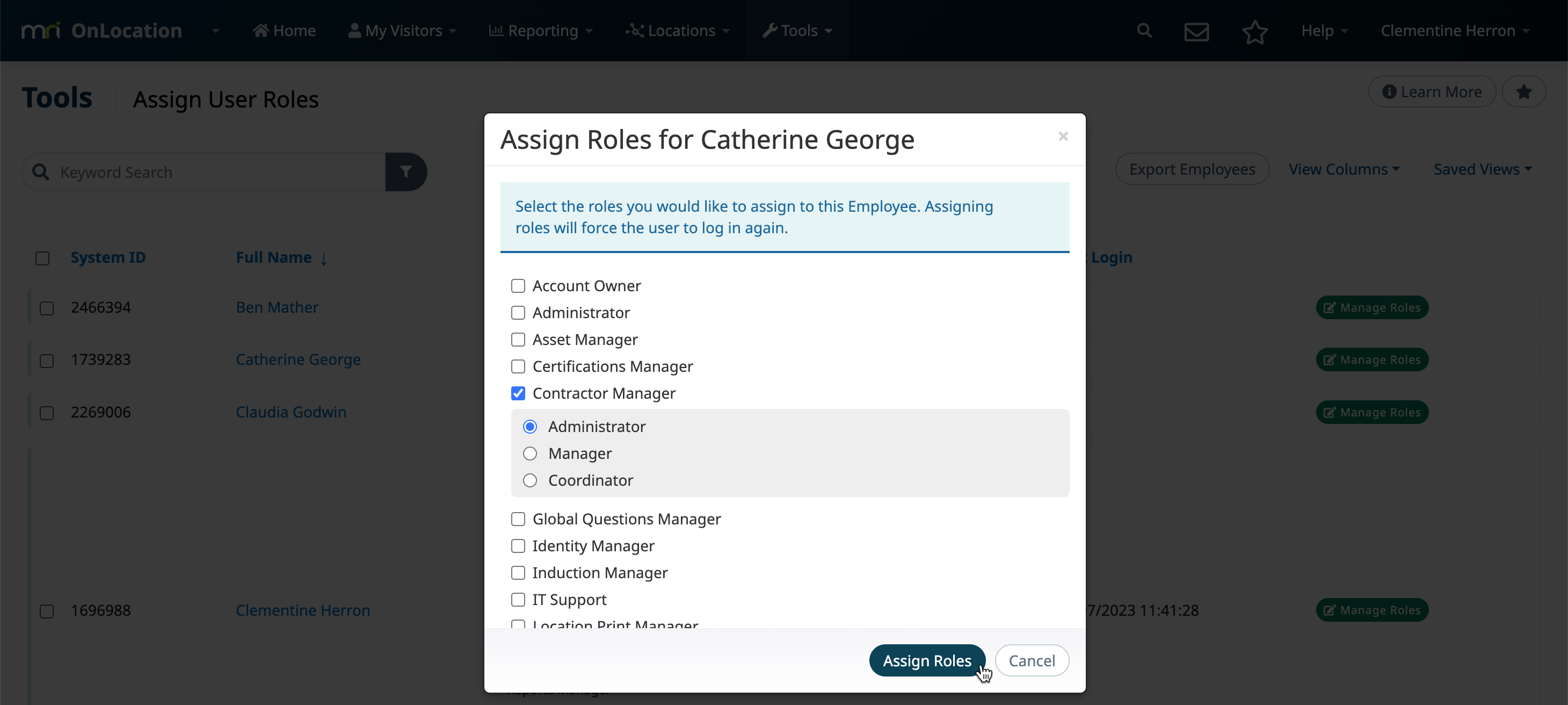The image size is (1568, 705).
Task: Sort by the System ID column header
Action: 108,257
